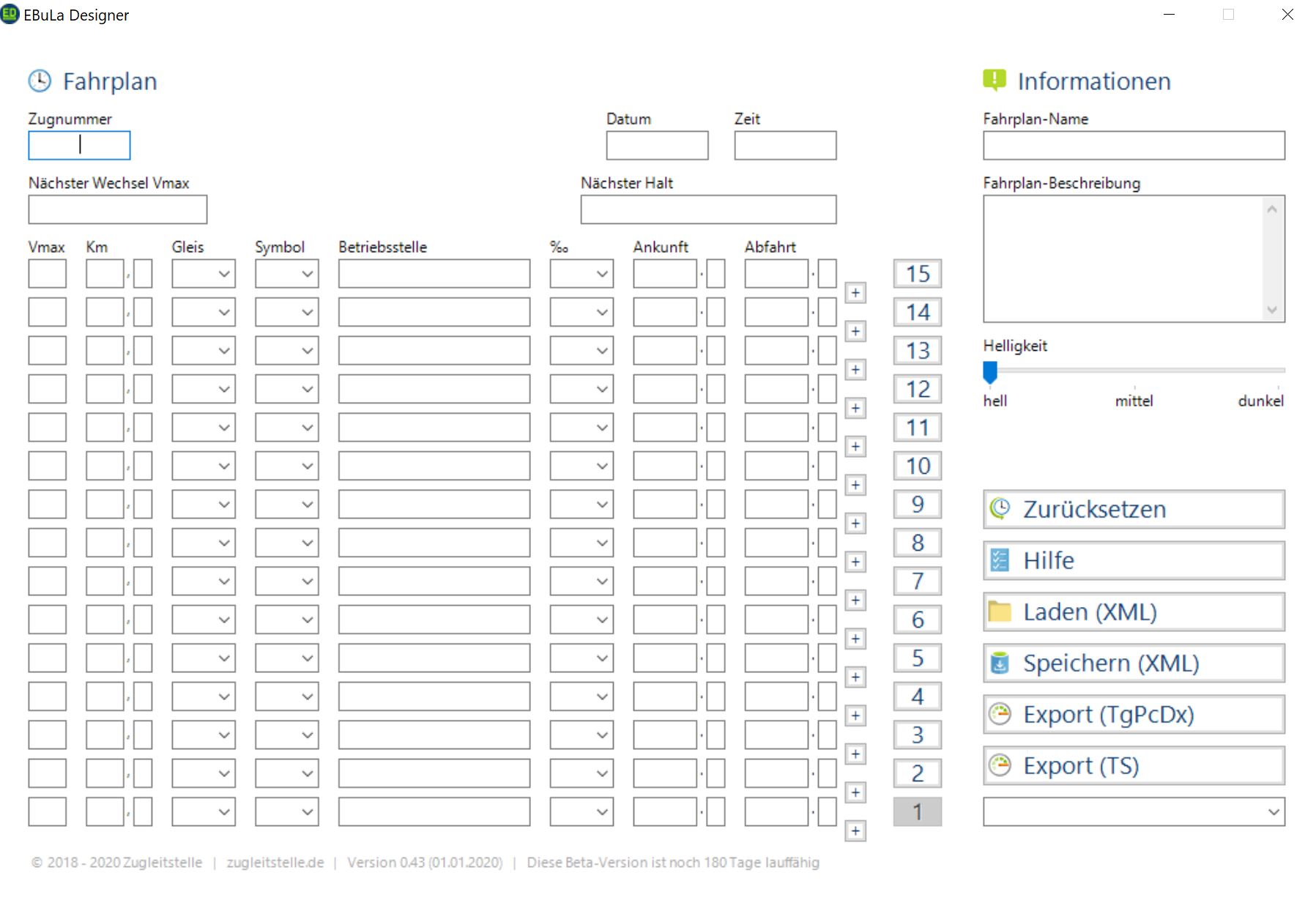
Task: Click the Betriebsstelle field in row 15
Action: point(434,274)
